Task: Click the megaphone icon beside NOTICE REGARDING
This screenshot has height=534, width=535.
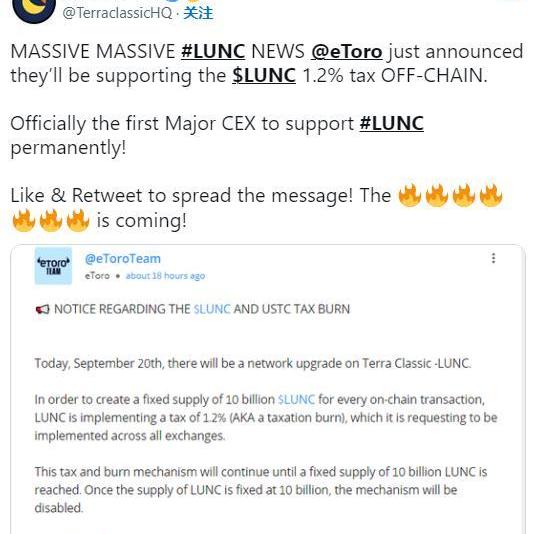Action: (x=43, y=309)
